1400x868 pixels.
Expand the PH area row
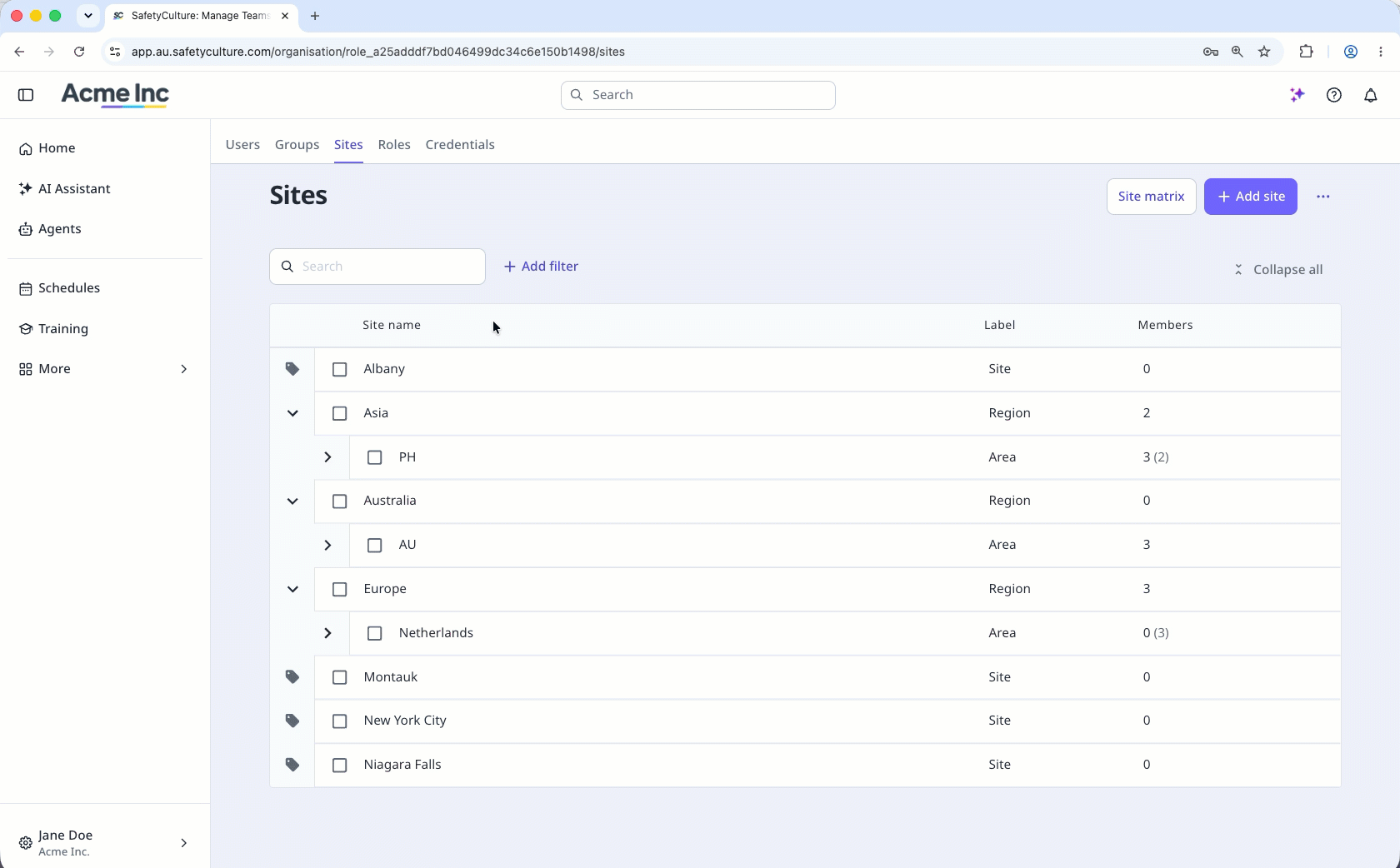tap(327, 457)
